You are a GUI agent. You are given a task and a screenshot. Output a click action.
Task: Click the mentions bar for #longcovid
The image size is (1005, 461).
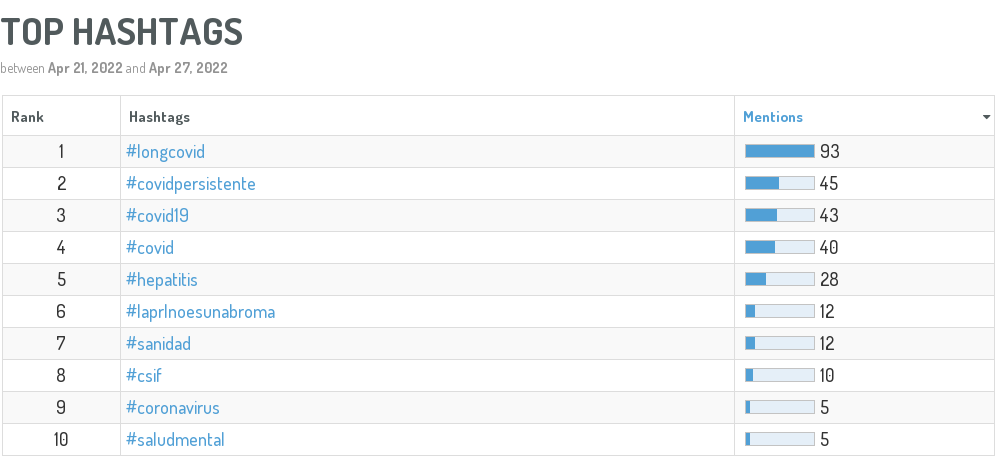tap(780, 152)
